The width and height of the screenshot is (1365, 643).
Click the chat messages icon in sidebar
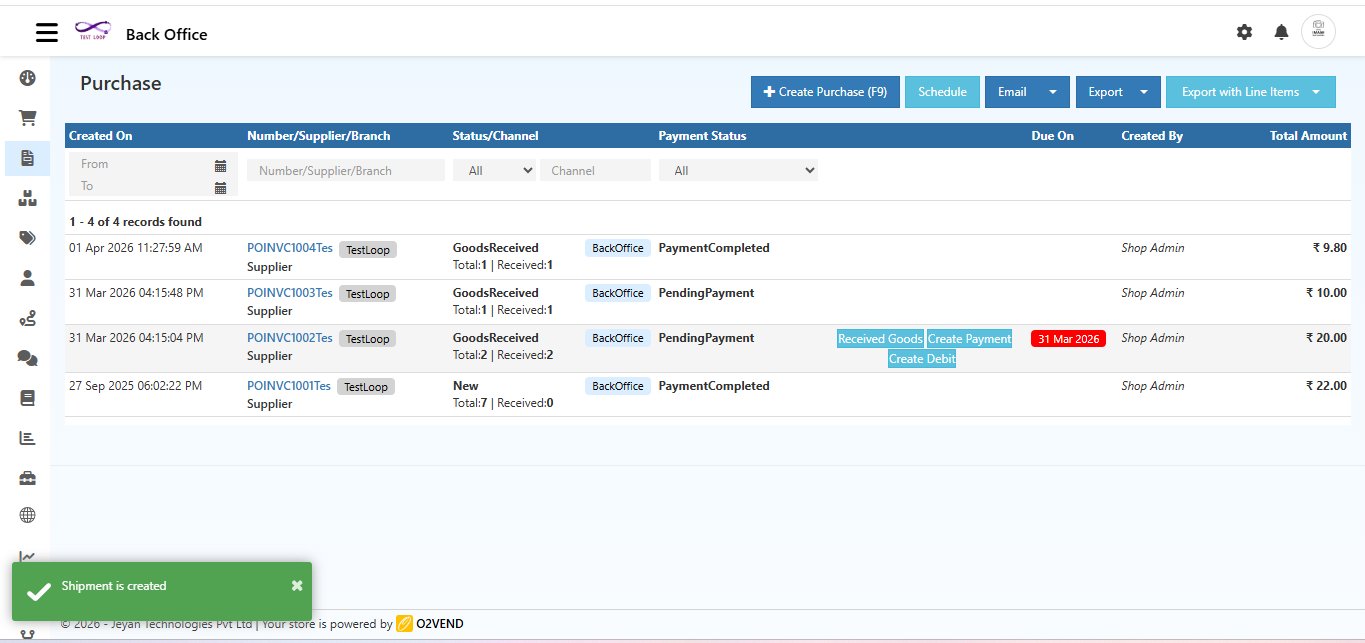click(27, 358)
